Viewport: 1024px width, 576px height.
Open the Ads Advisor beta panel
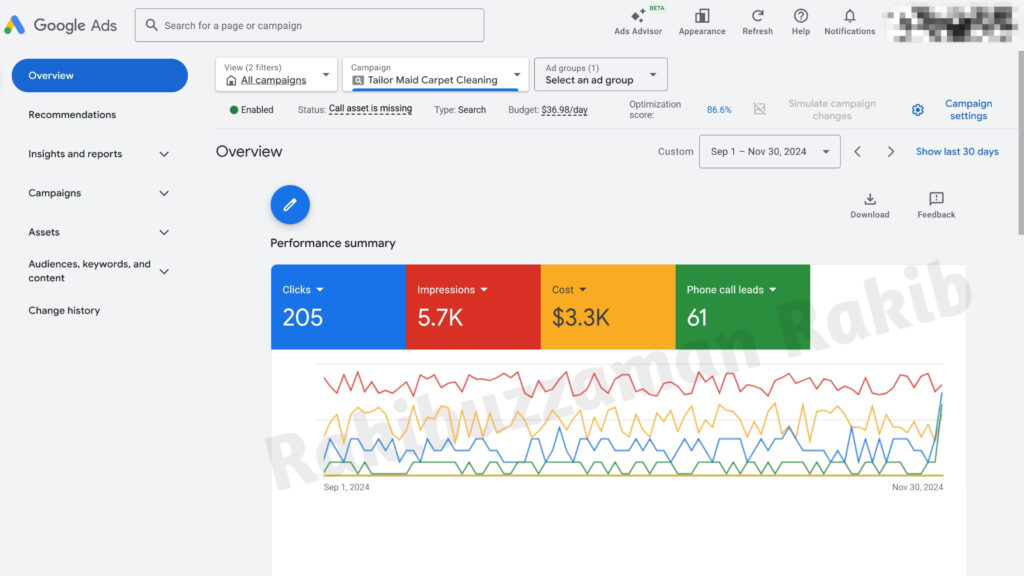pos(637,22)
